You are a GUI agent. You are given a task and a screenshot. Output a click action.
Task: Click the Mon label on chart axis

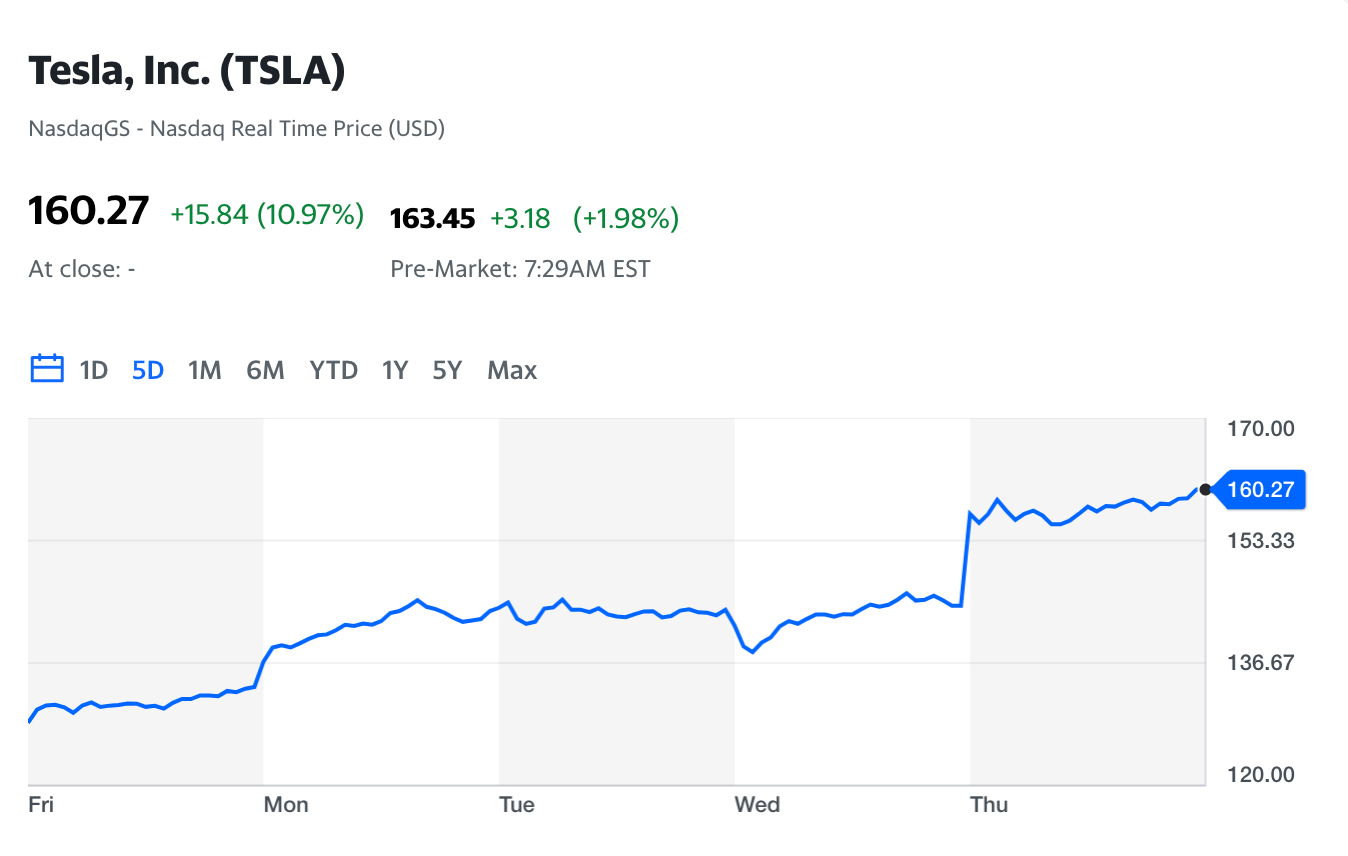point(286,805)
